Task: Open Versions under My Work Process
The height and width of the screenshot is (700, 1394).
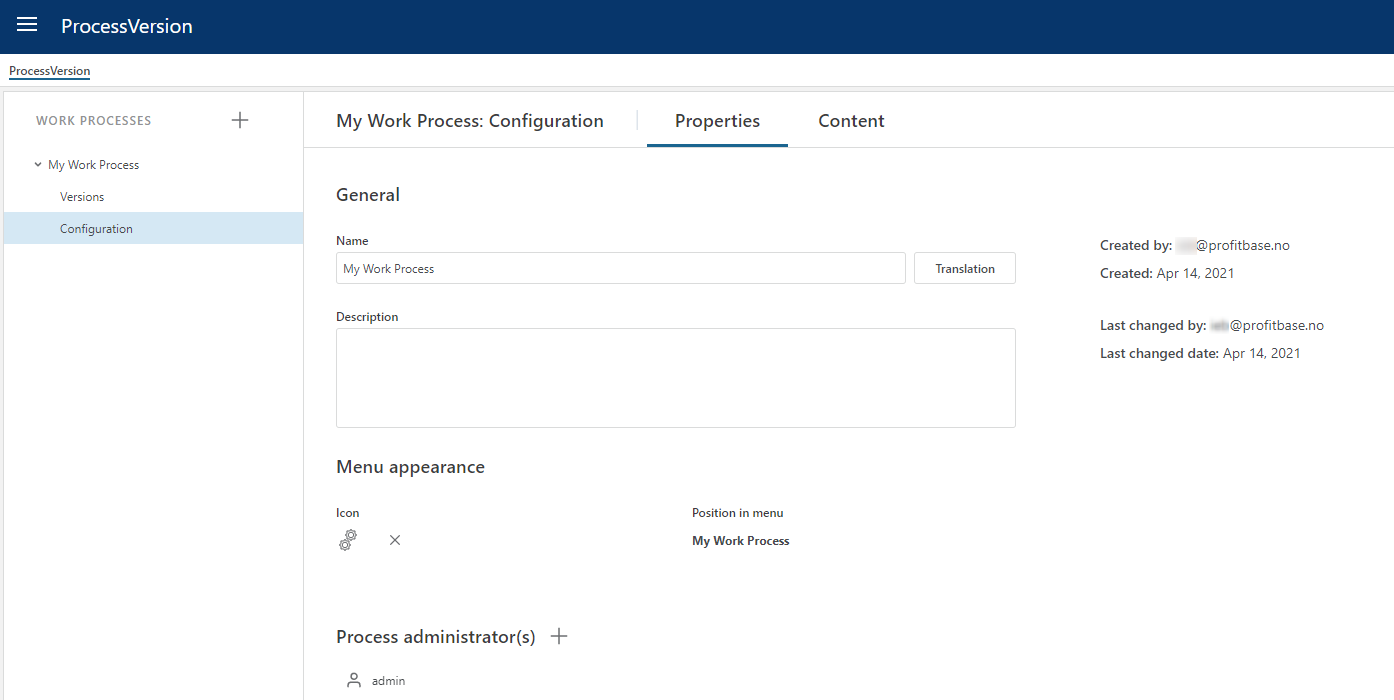Action: coord(82,197)
